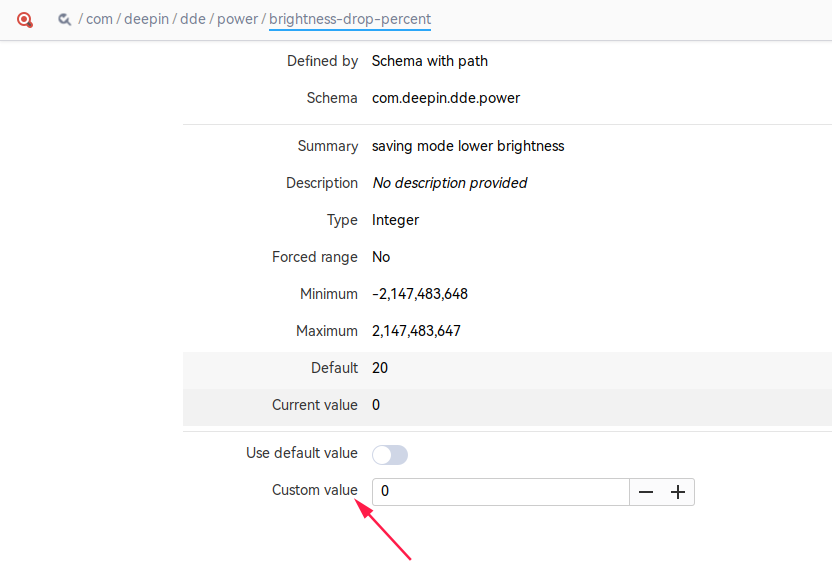Select the Minimum value -2,147,483,648
This screenshot has height=587, width=832.
click(420, 294)
